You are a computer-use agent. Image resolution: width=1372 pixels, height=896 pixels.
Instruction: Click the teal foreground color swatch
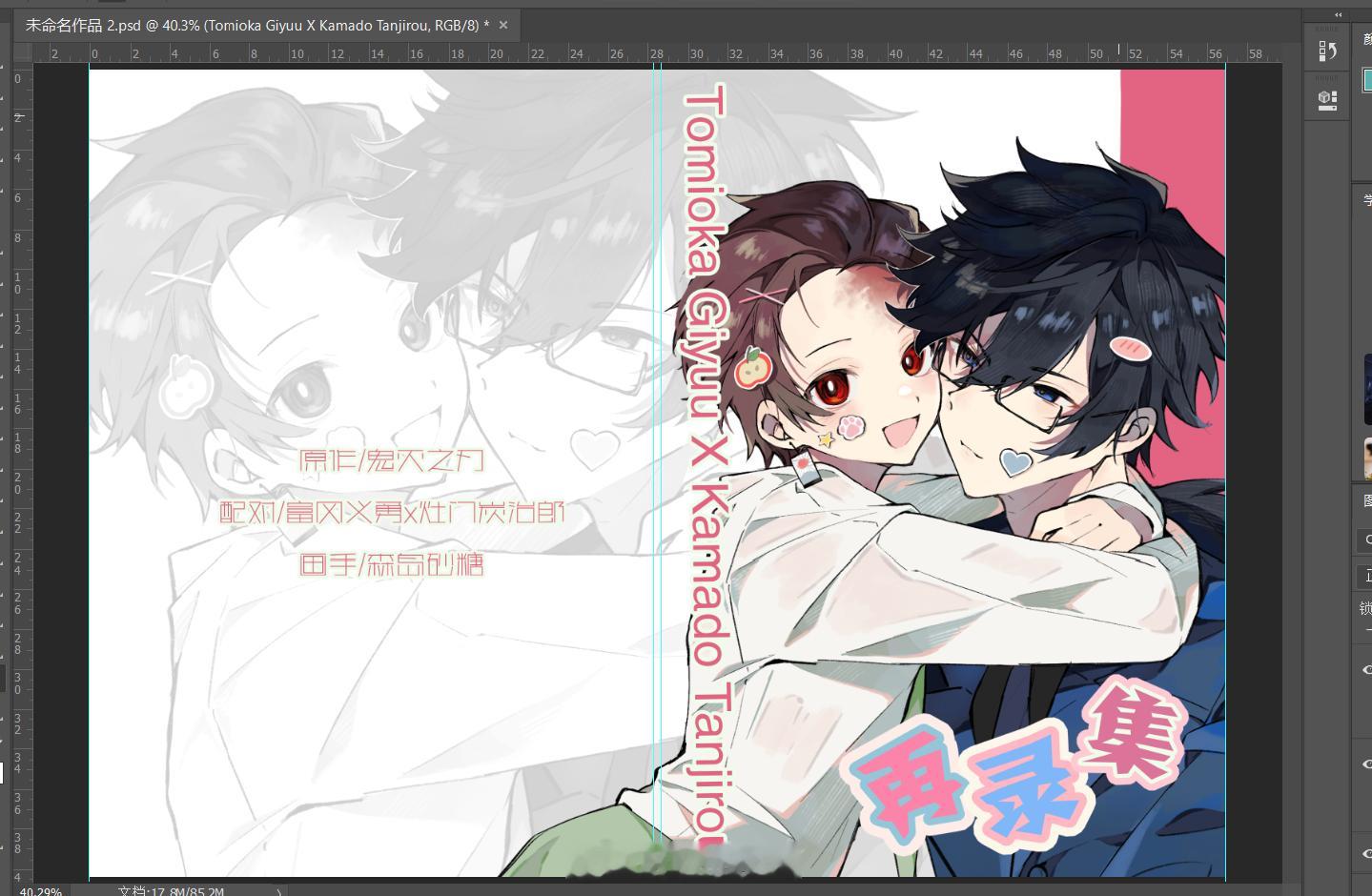pos(1367,80)
